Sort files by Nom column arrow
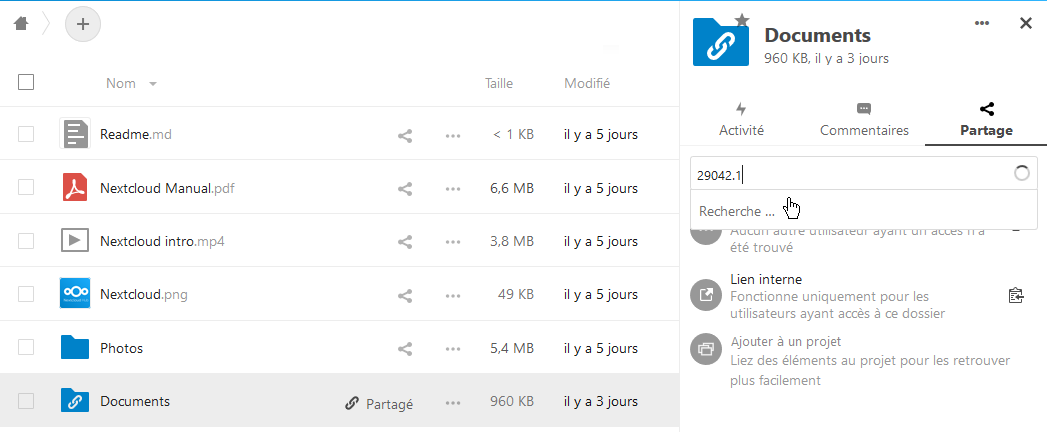 click(153, 84)
